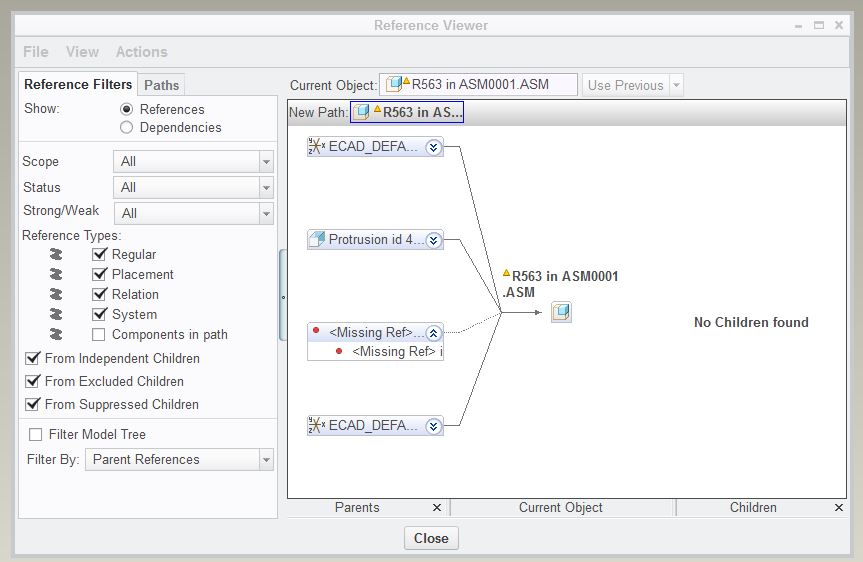
Task: Click the Use Previous button
Action: click(626, 85)
